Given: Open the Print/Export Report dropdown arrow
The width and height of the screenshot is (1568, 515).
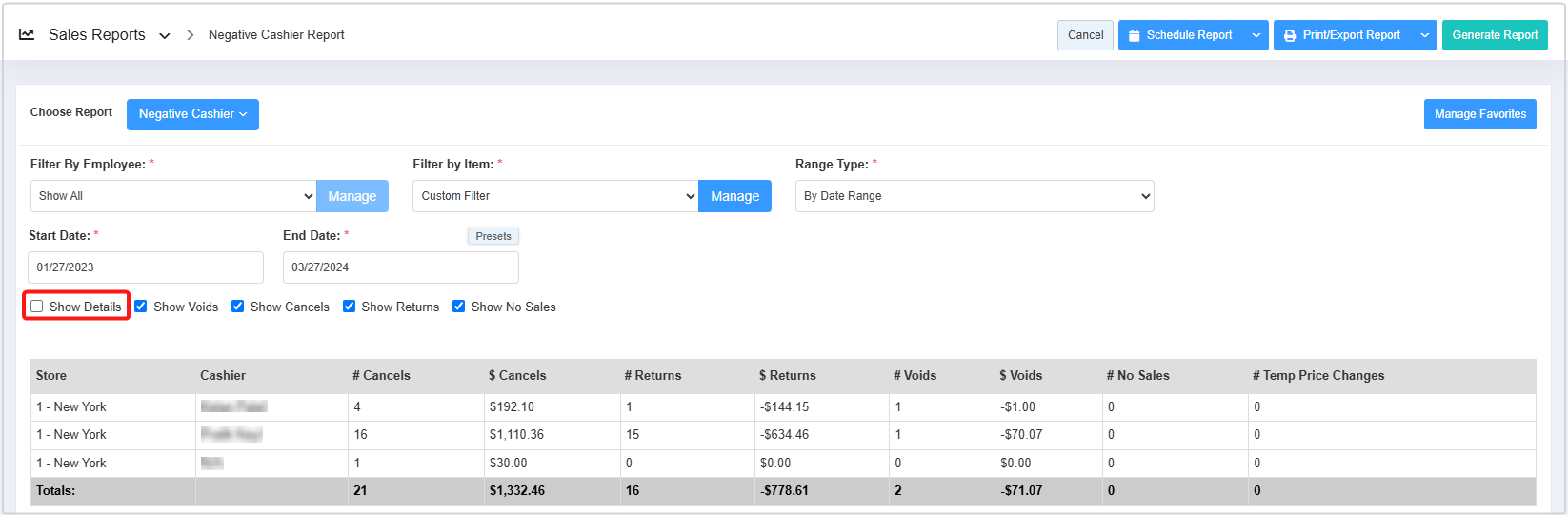Looking at the screenshot, I should 1424,35.
